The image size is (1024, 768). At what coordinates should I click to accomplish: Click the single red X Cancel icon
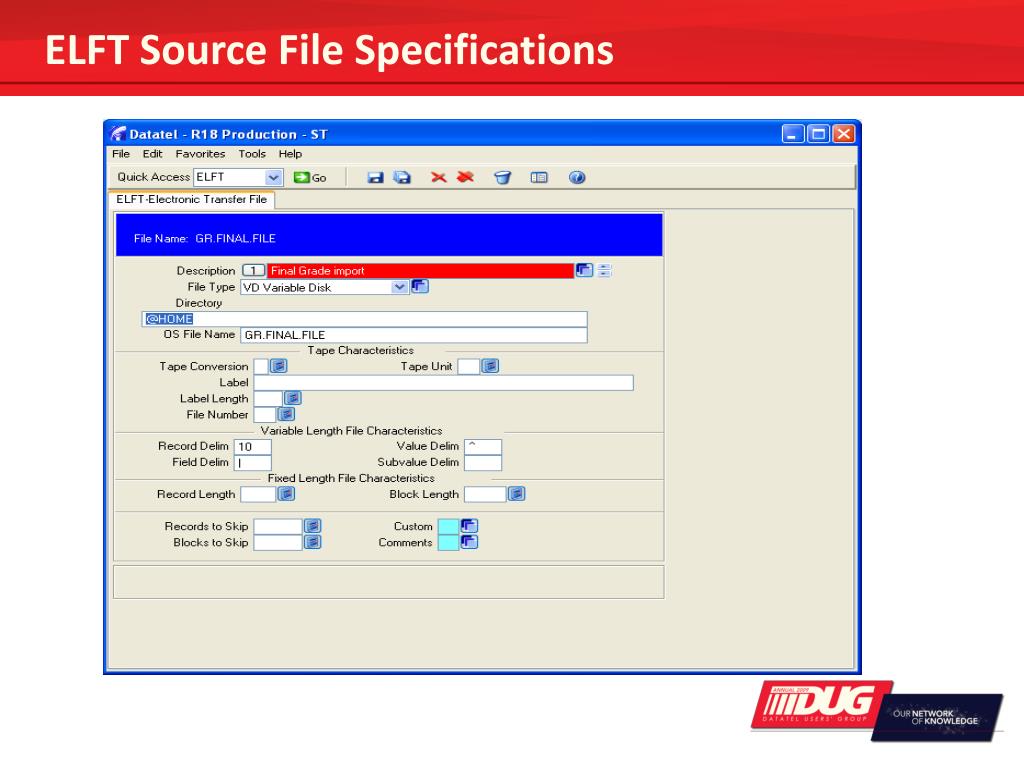438,178
